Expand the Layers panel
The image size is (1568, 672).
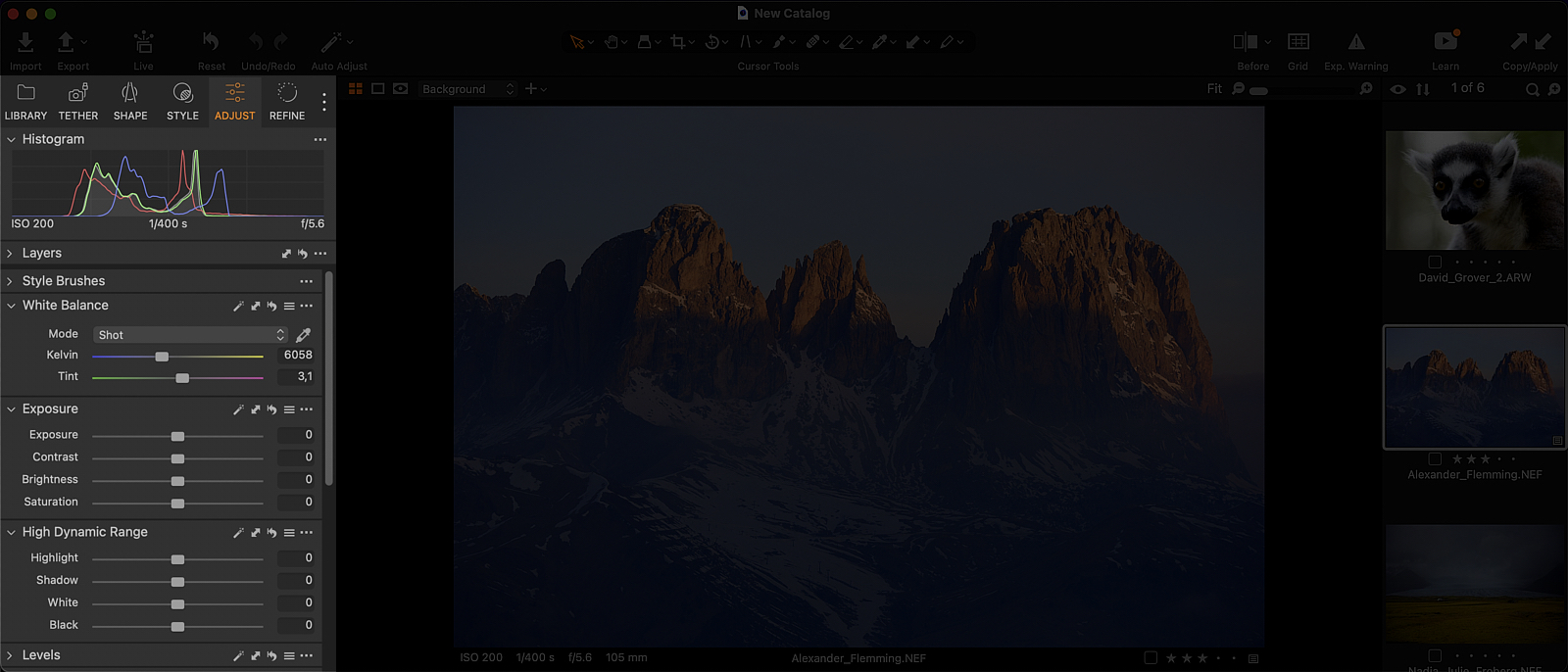click(11, 254)
